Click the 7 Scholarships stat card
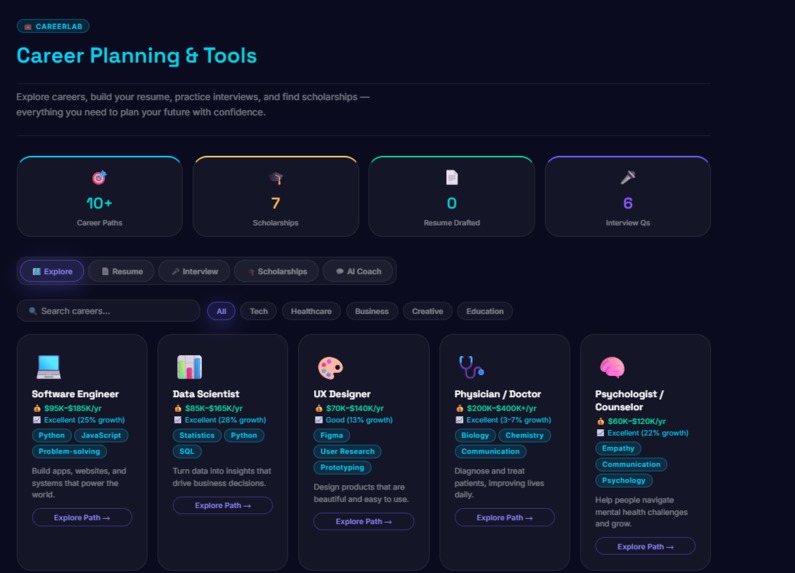The height and width of the screenshot is (573, 795). 276,197
